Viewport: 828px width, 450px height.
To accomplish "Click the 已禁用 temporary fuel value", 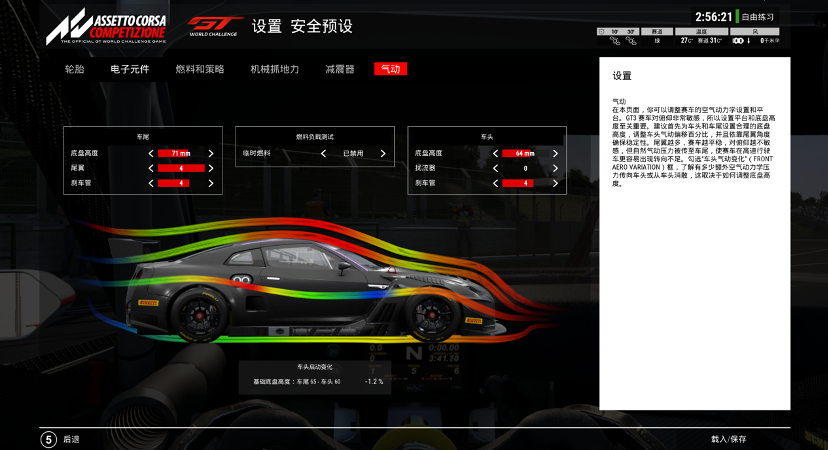I will 353,153.
